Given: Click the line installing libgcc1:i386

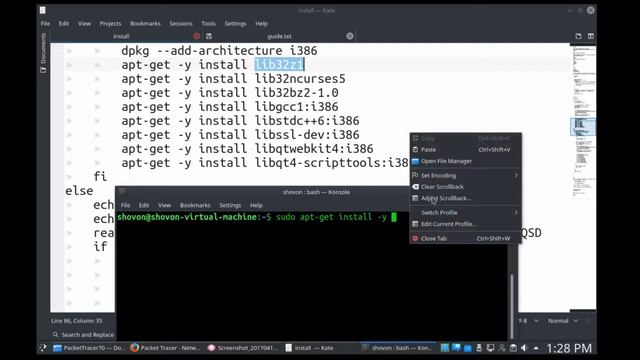Looking at the screenshot, I should tap(230, 107).
